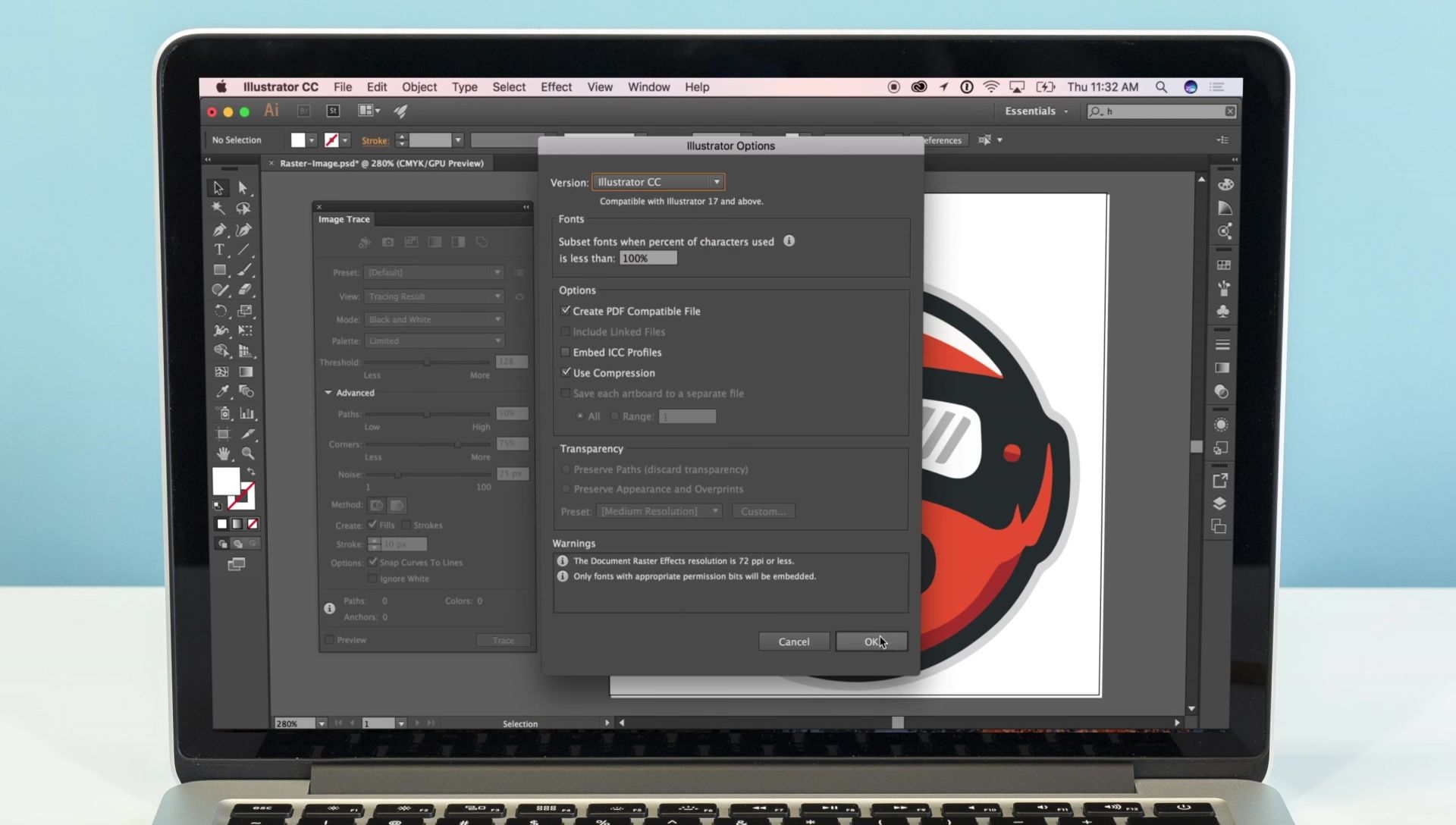Screen dimensions: 1456x825
Task: Click the font subset info icon
Action: pyautogui.click(x=789, y=240)
